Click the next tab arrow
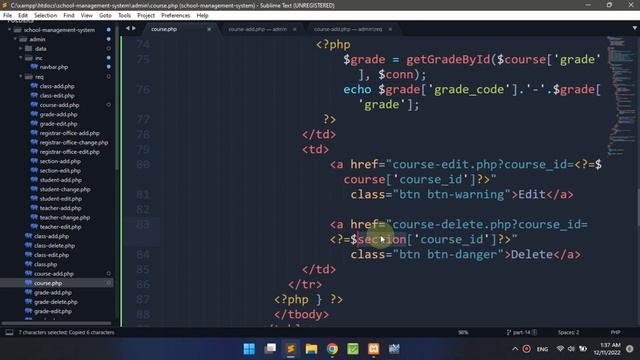This screenshot has height=360, width=640. [134, 29]
